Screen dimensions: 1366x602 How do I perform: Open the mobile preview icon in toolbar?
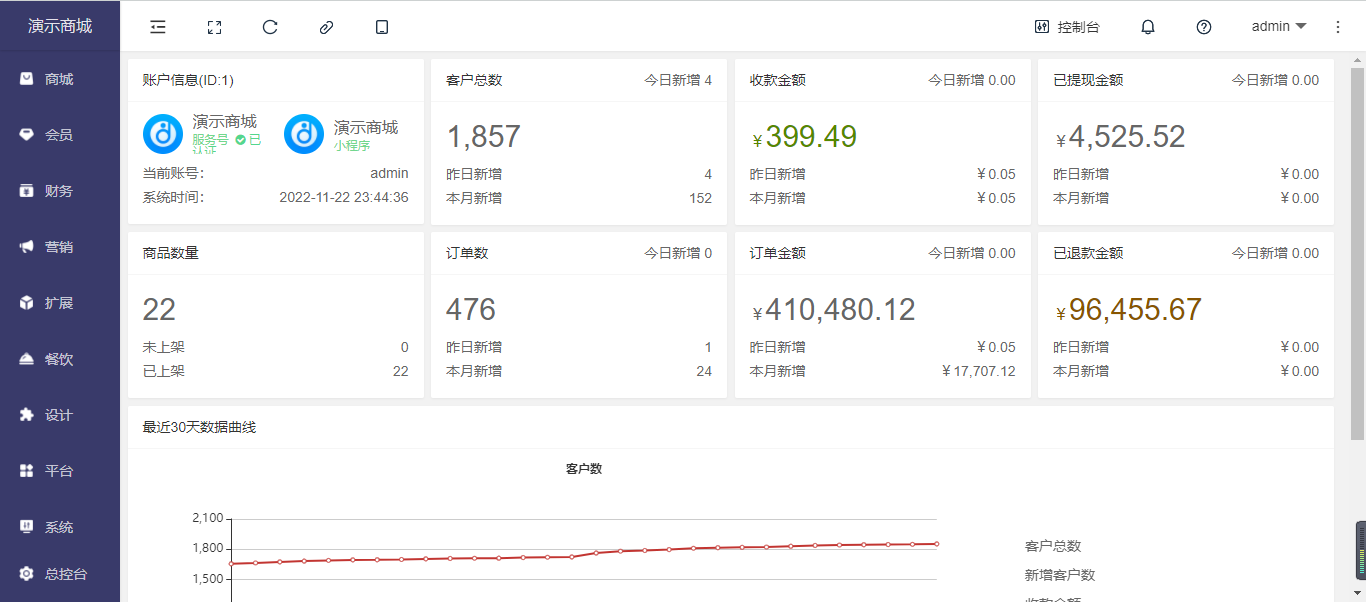click(382, 27)
